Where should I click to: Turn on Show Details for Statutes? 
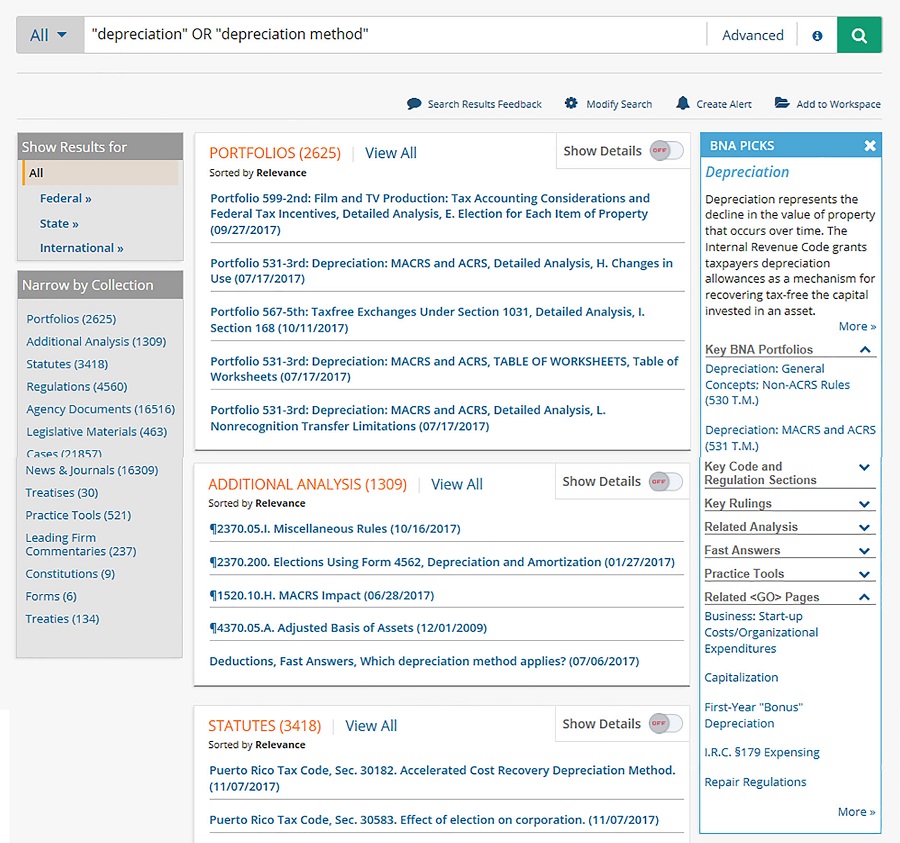(666, 724)
